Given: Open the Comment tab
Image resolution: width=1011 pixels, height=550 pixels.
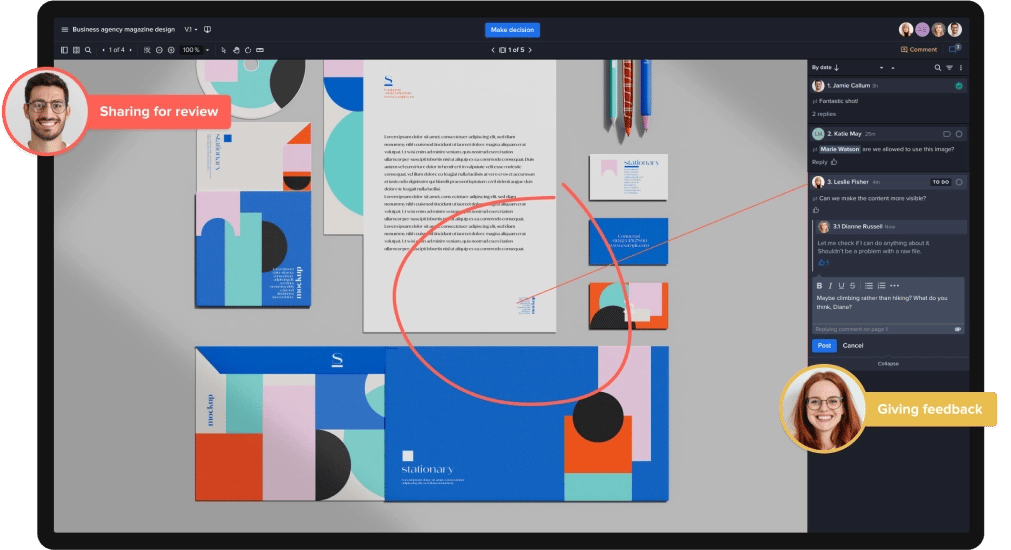Looking at the screenshot, I should point(919,49).
